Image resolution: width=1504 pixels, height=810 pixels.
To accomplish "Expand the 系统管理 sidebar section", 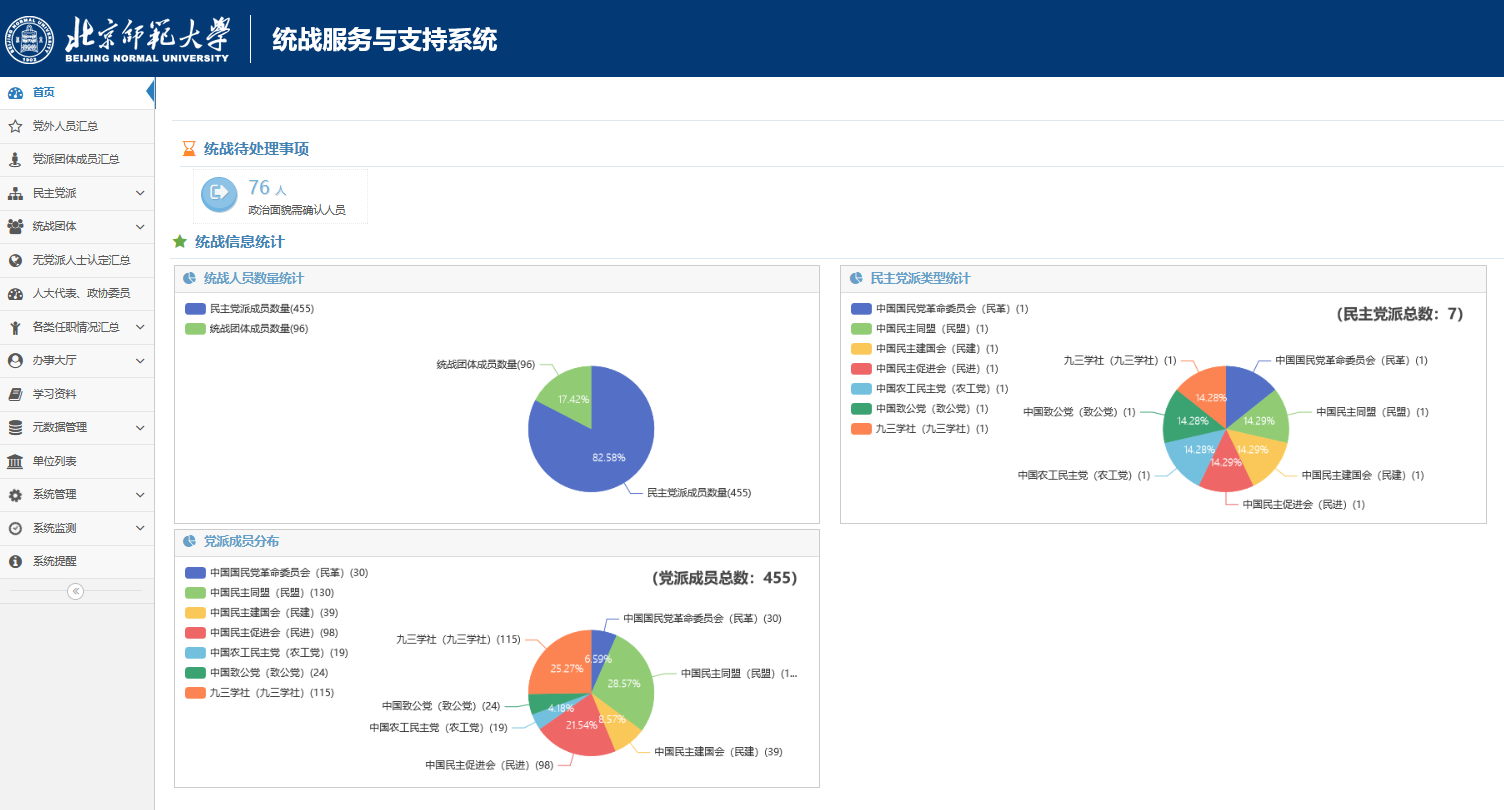I will click(140, 494).
